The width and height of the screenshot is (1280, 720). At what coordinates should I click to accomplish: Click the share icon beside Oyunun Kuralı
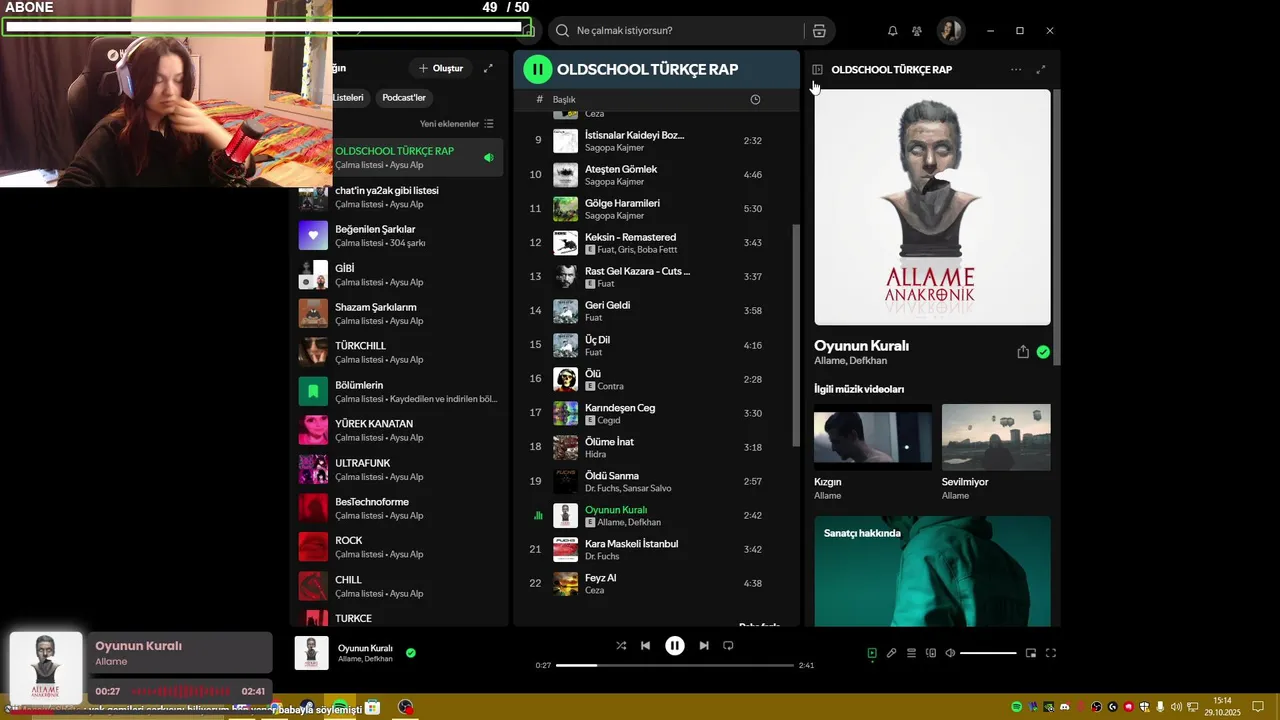[1023, 352]
